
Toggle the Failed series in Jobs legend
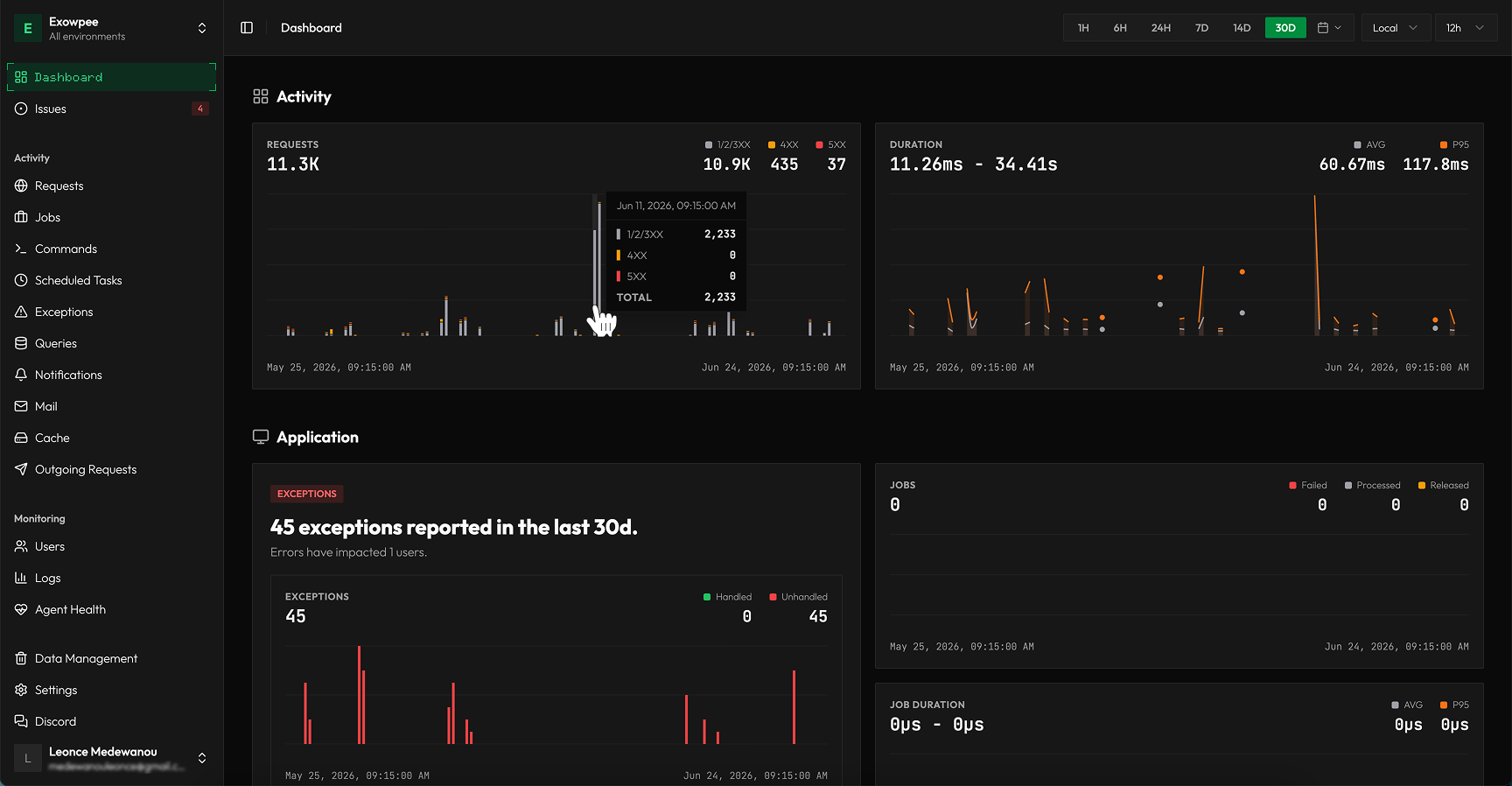(x=1308, y=485)
